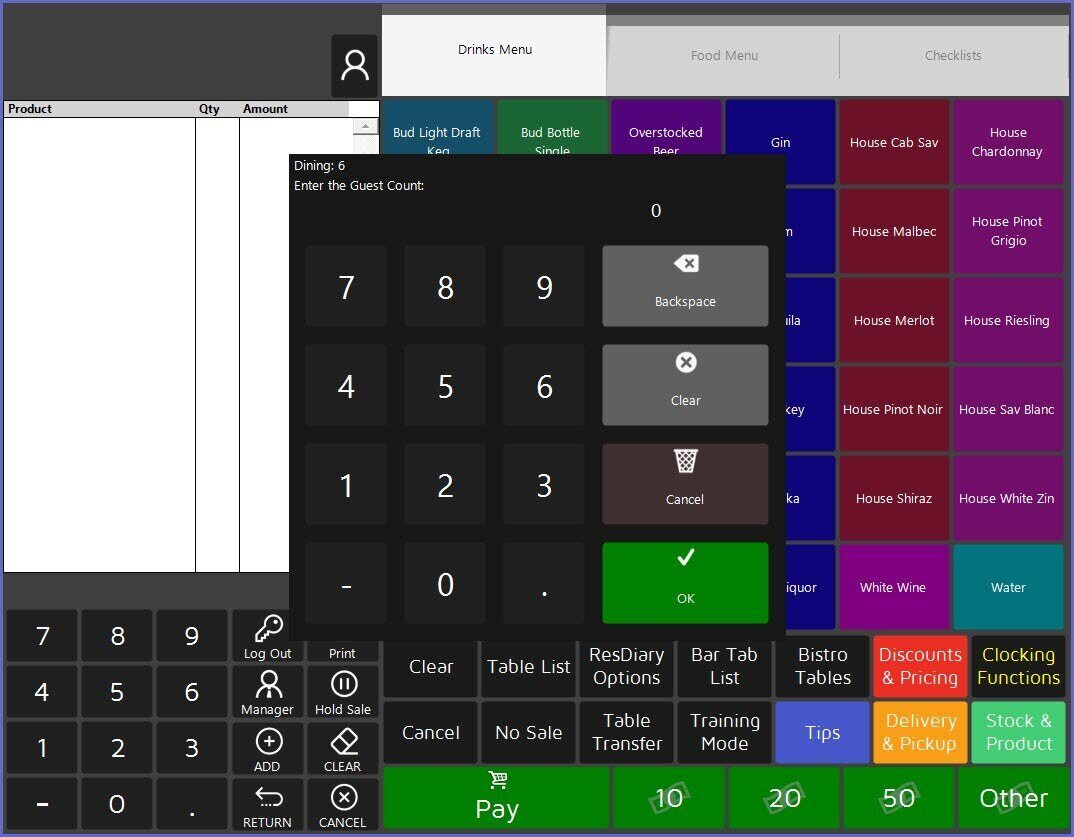
Task: Open Training Mode
Action: click(x=724, y=732)
